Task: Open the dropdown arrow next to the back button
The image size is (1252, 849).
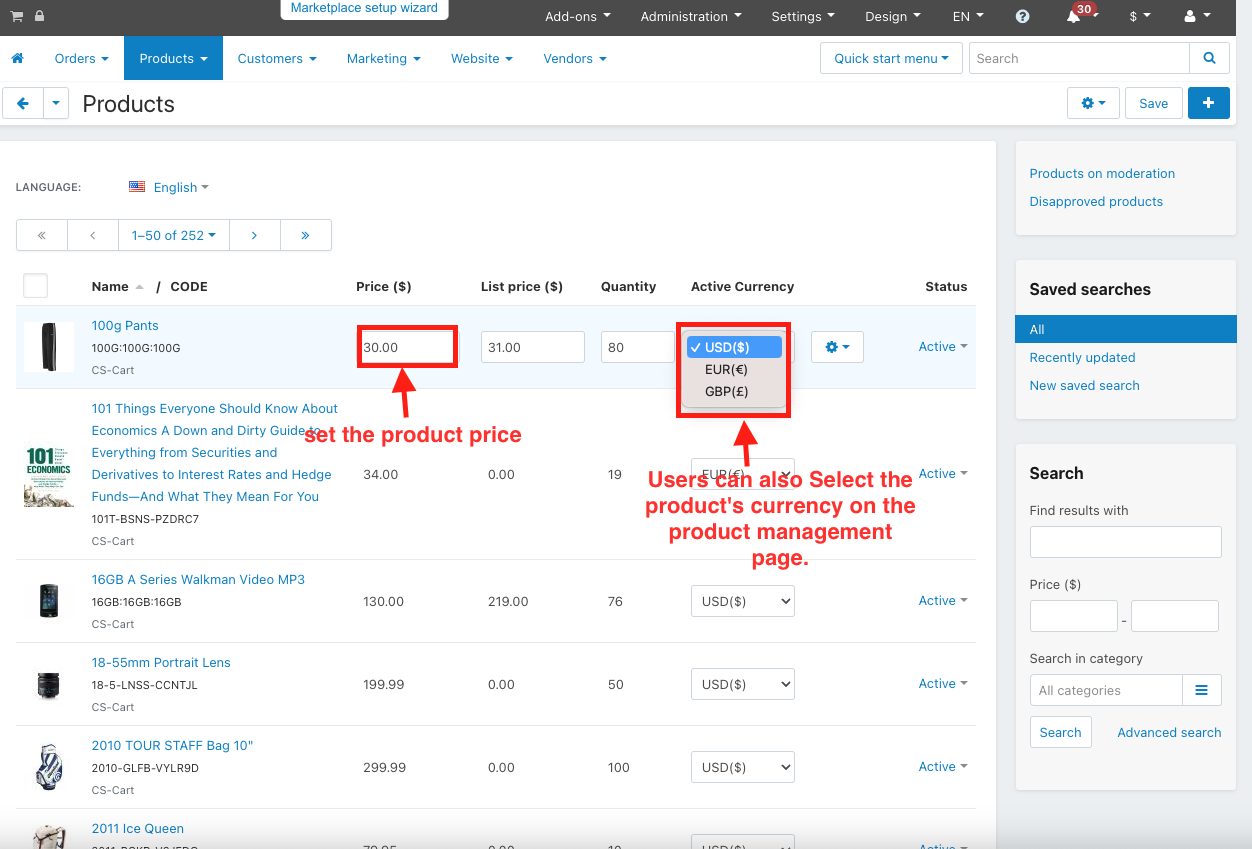Action: (x=55, y=103)
